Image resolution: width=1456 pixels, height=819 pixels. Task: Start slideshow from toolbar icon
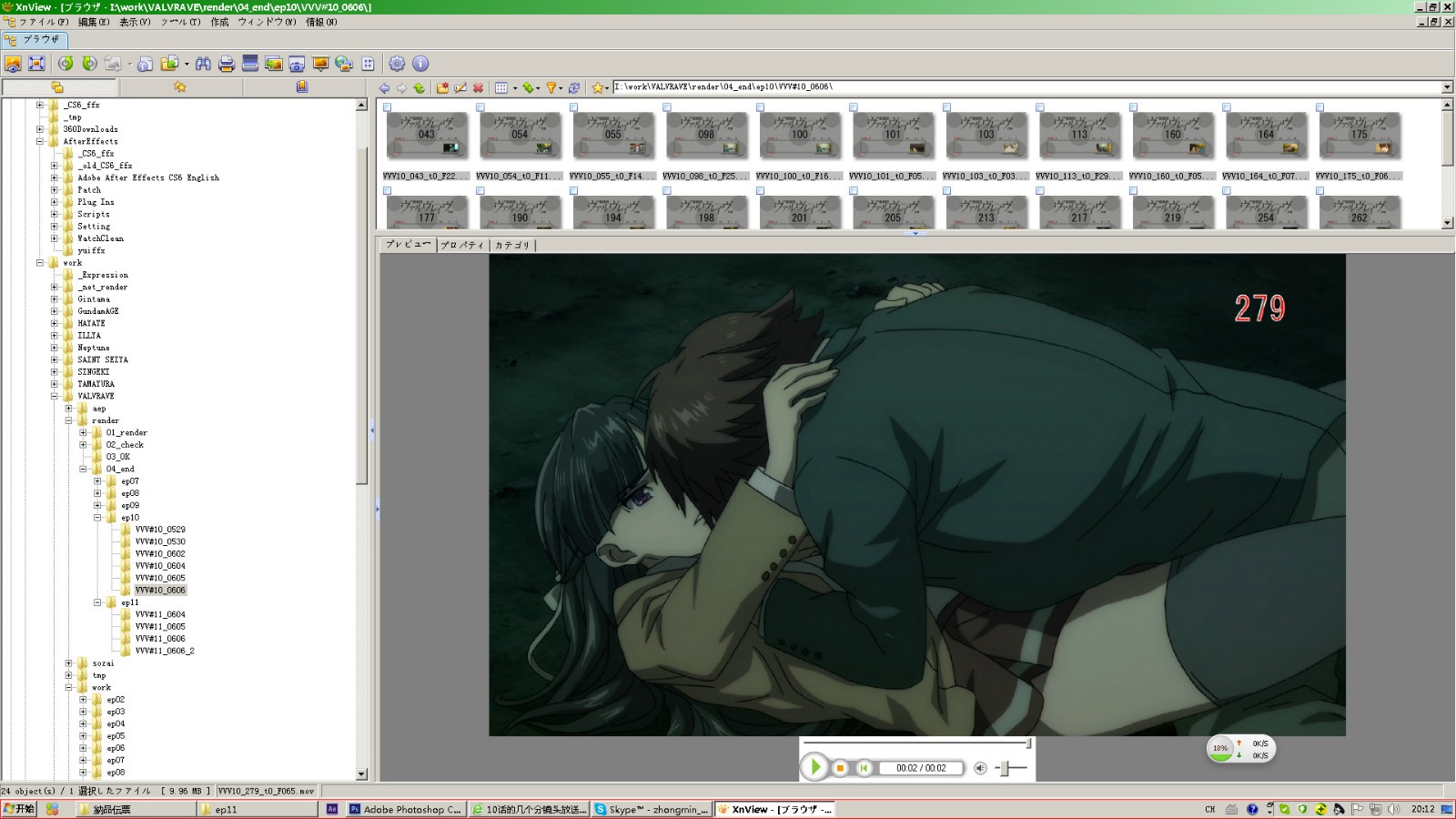click(320, 64)
